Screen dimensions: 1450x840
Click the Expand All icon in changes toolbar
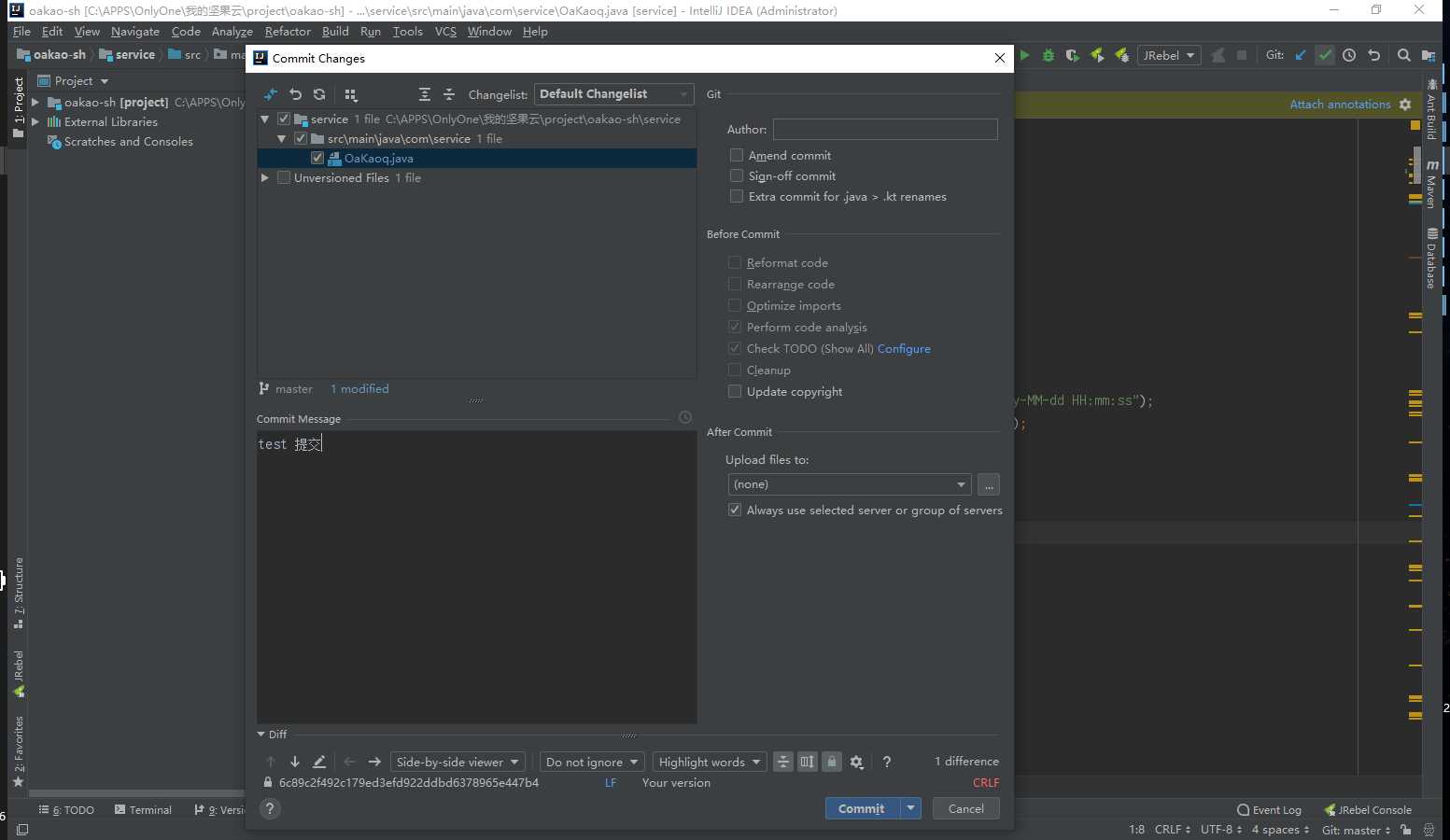click(x=425, y=94)
